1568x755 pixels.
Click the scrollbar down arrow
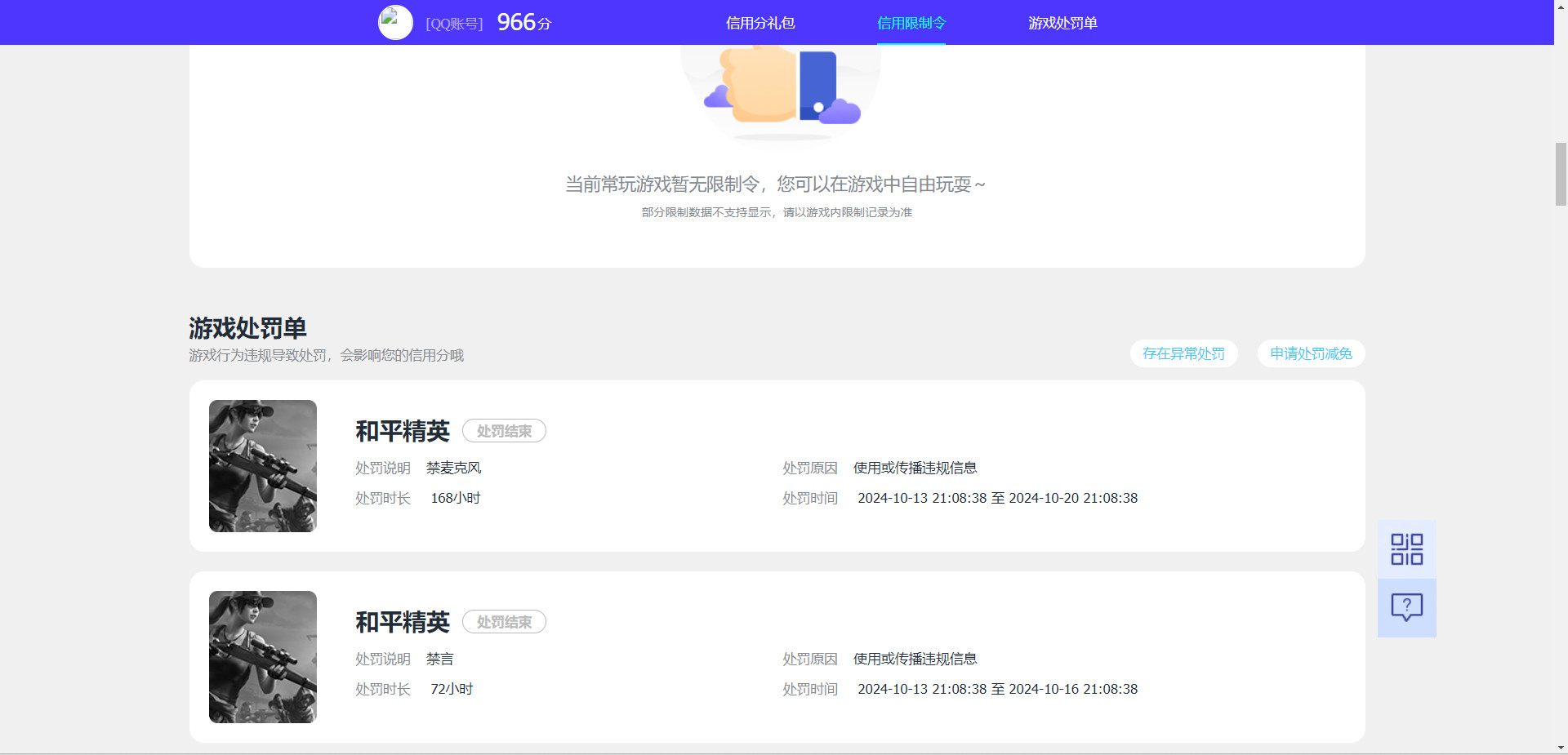tap(1561, 748)
